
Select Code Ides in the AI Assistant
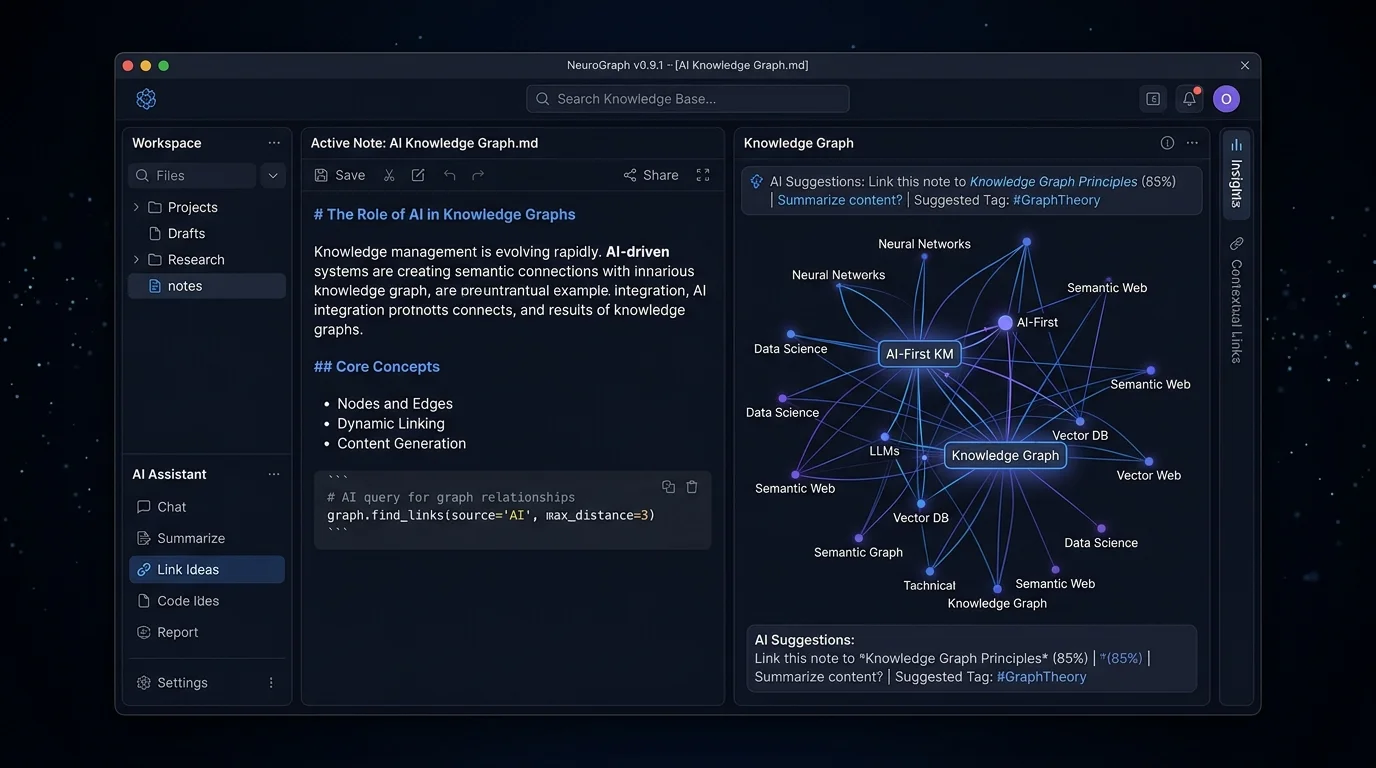[x=207, y=601]
